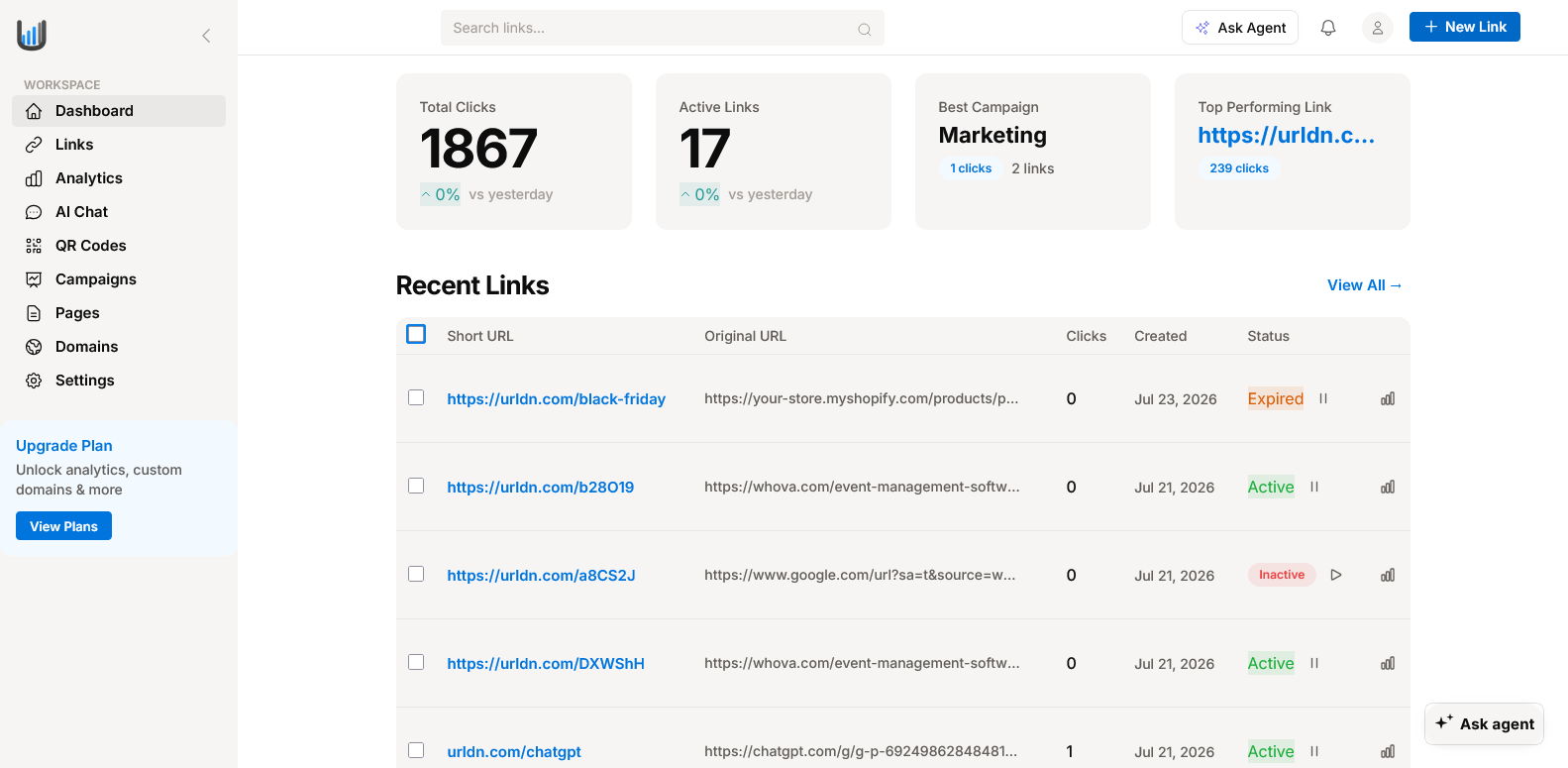View analytics icon for a8CS2J row
Screen dimensions: 1568x768
(1388, 575)
